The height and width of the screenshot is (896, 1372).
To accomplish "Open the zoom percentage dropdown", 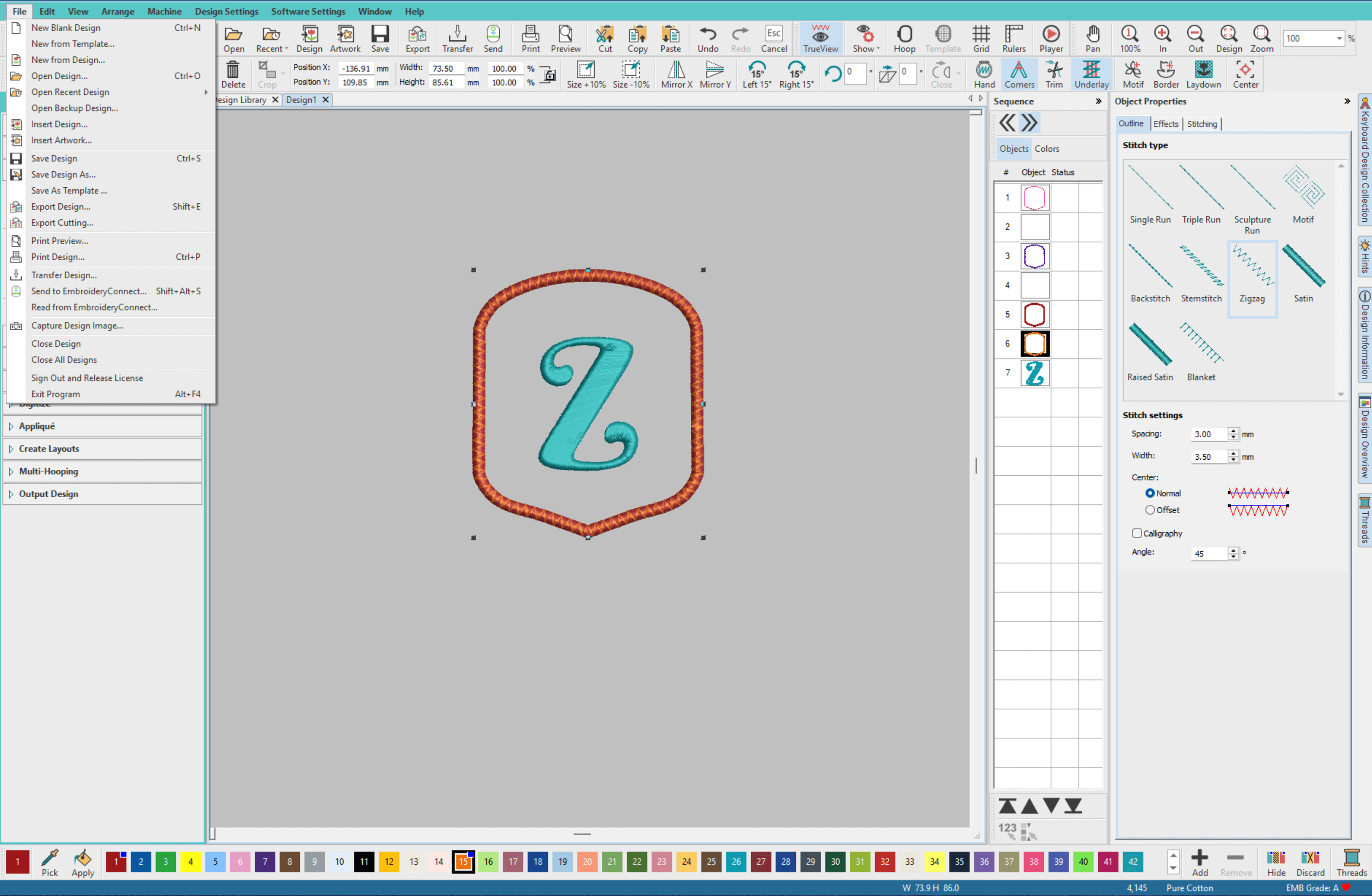I will point(1339,38).
